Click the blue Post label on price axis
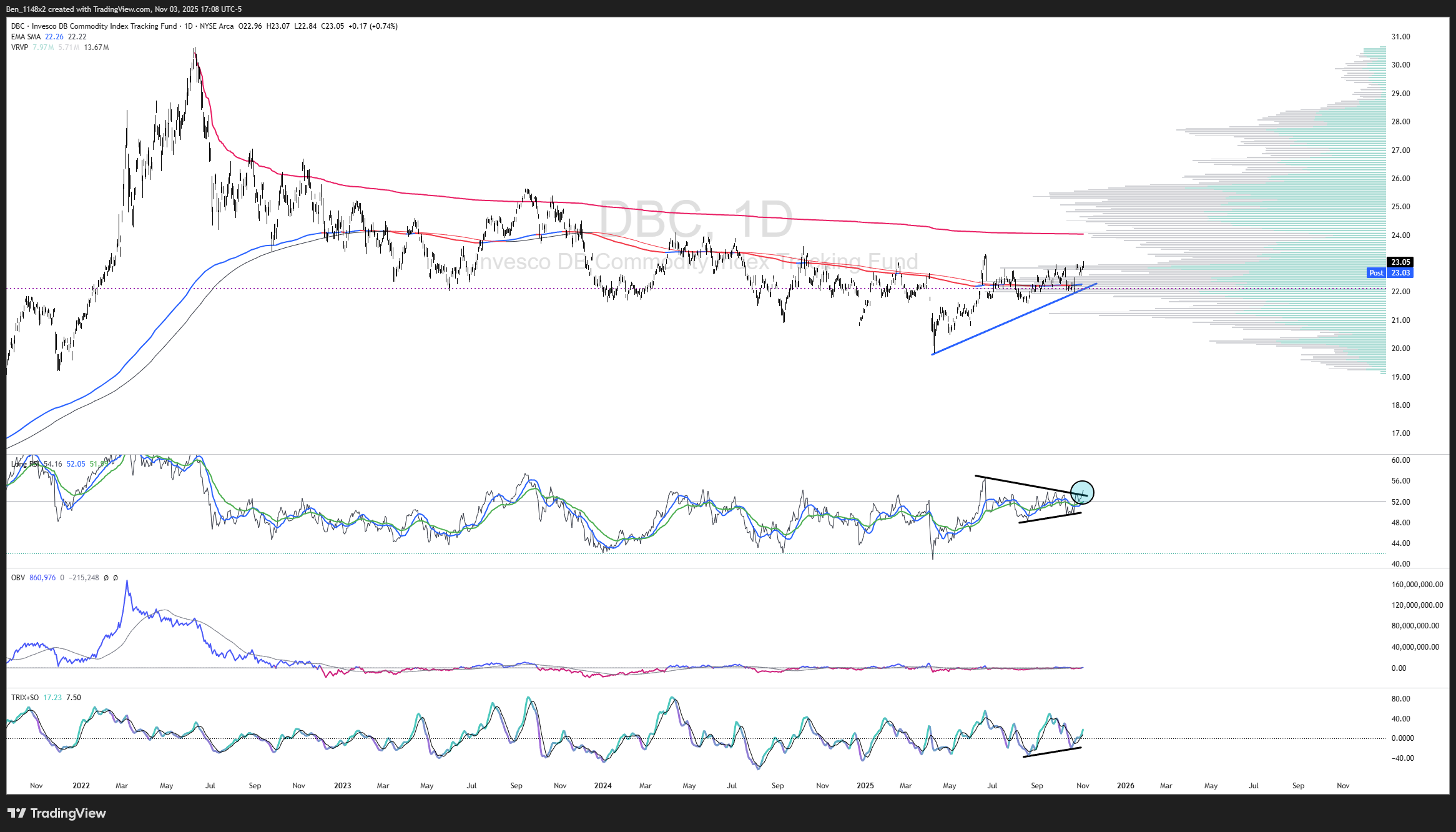 pyautogui.click(x=1376, y=273)
